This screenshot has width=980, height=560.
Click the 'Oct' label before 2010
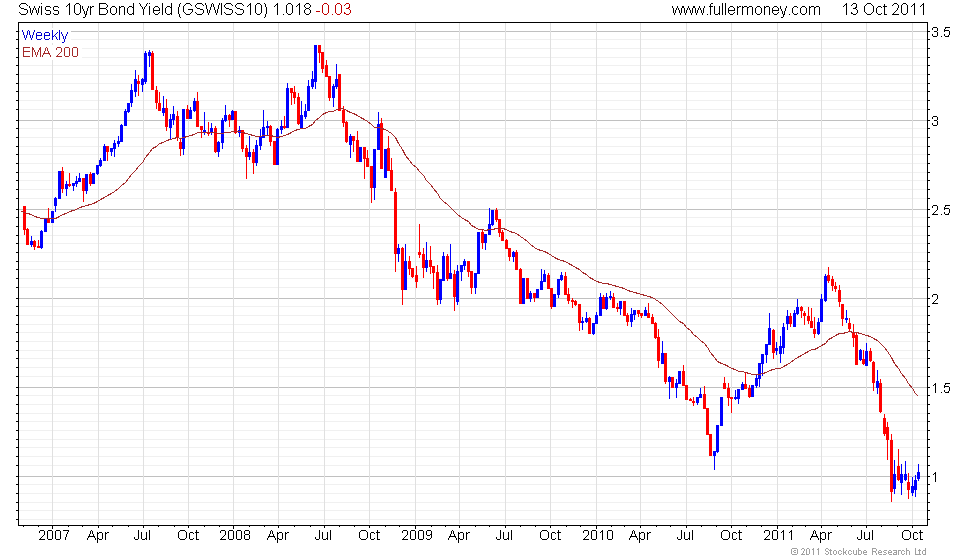(x=550, y=535)
